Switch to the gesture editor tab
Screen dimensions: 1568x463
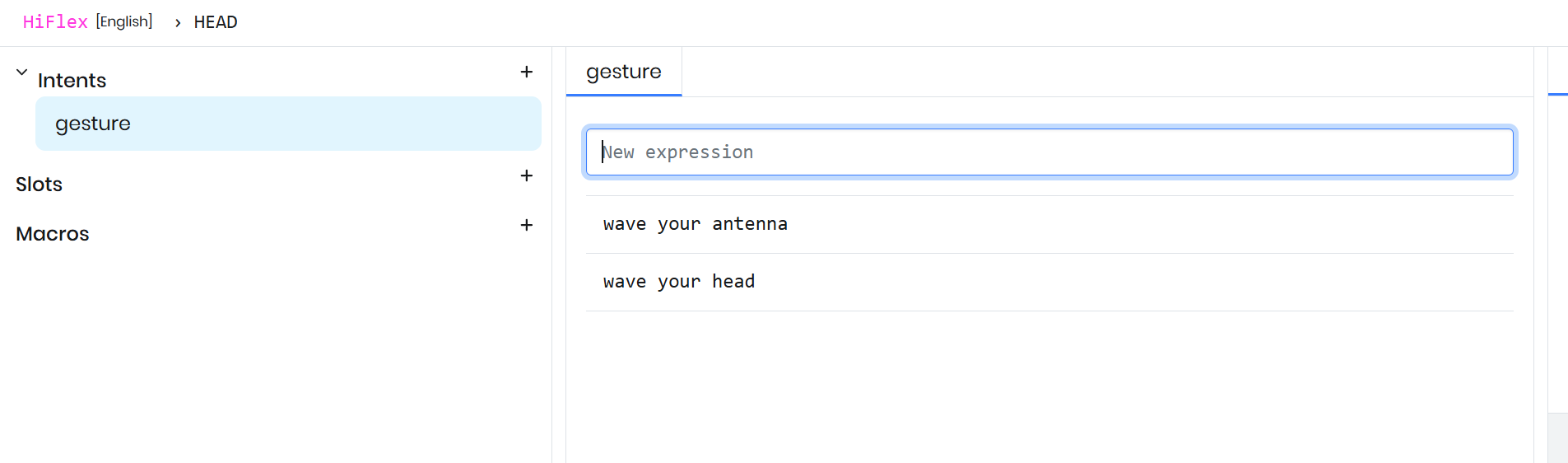coord(624,72)
